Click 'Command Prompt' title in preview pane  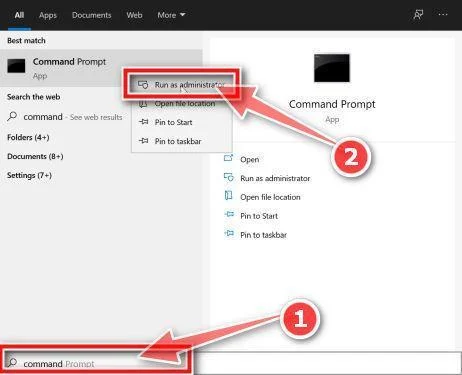click(332, 104)
